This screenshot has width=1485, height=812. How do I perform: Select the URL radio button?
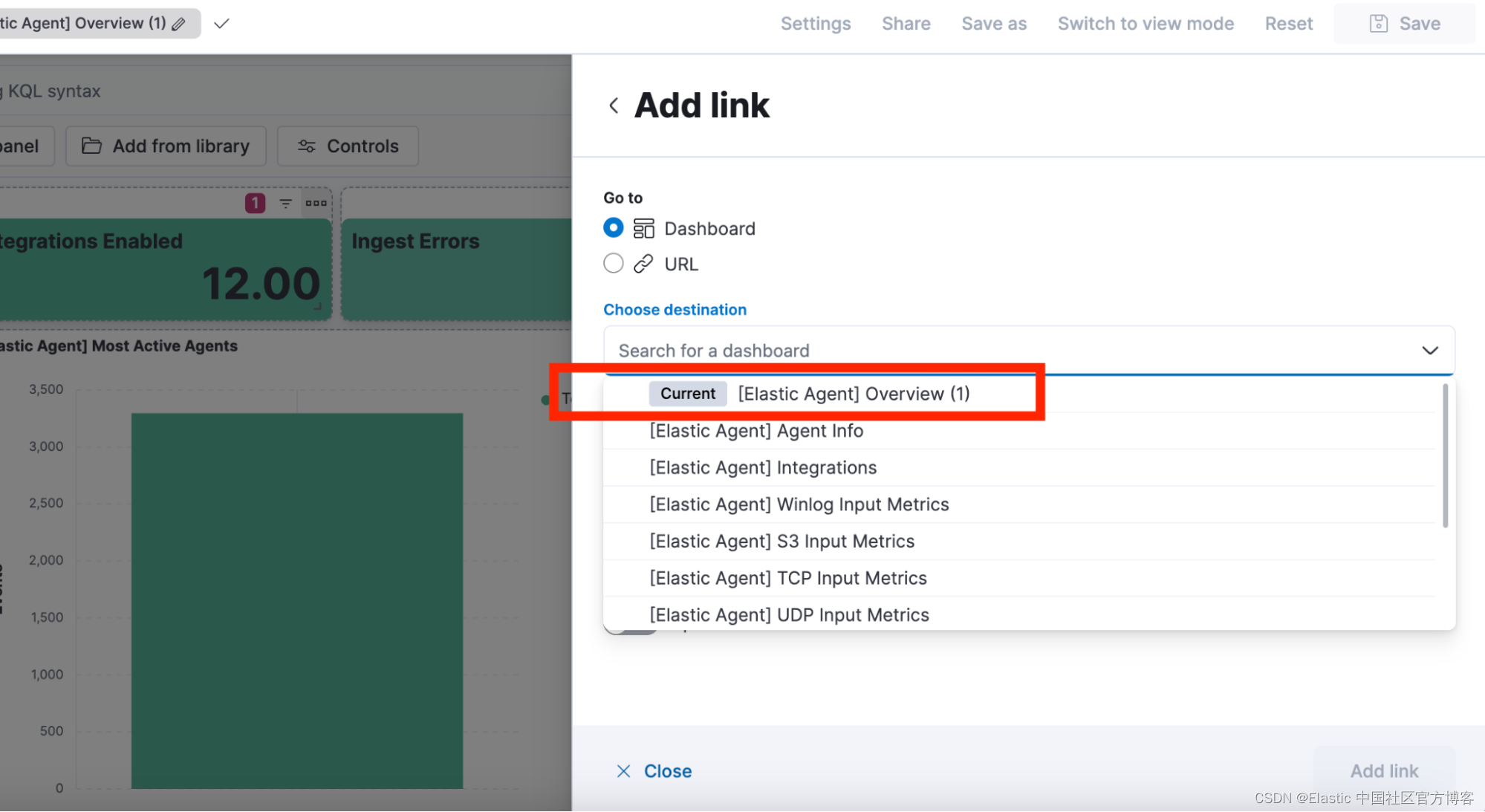point(614,264)
